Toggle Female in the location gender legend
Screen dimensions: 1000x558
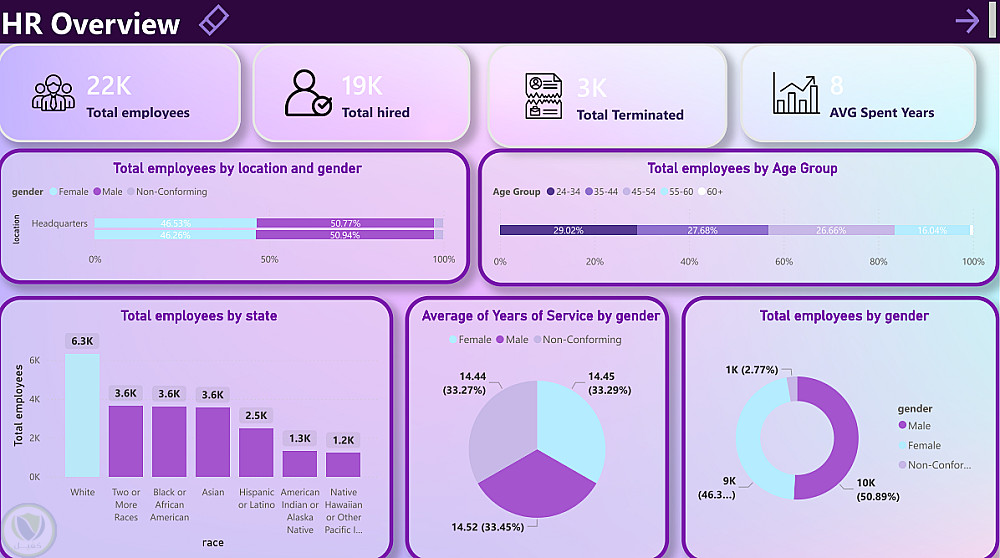pyautogui.click(x=69, y=191)
